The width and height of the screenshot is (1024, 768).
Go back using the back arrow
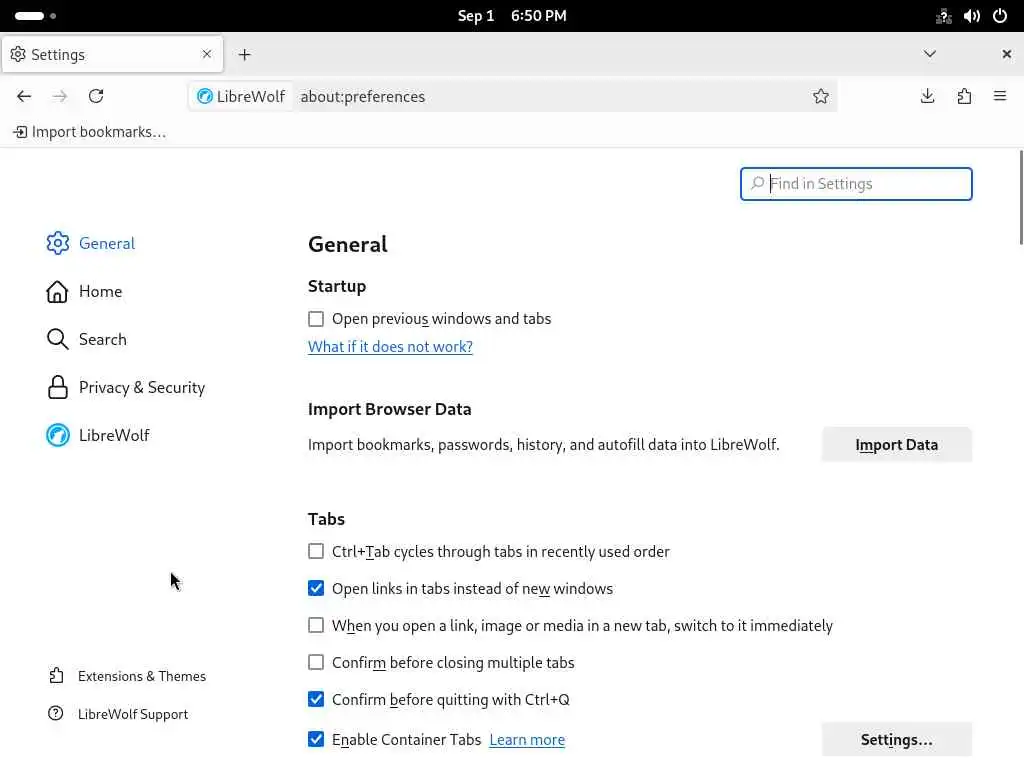coord(24,96)
